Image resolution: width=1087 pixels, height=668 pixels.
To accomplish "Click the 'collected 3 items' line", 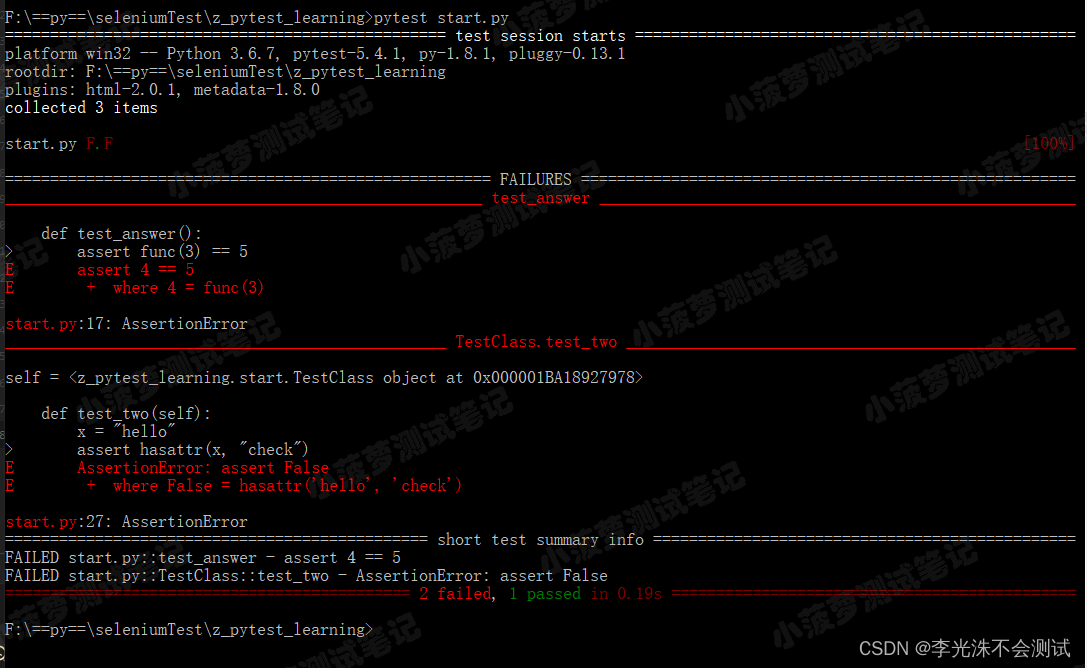I will pyautogui.click(x=81, y=108).
